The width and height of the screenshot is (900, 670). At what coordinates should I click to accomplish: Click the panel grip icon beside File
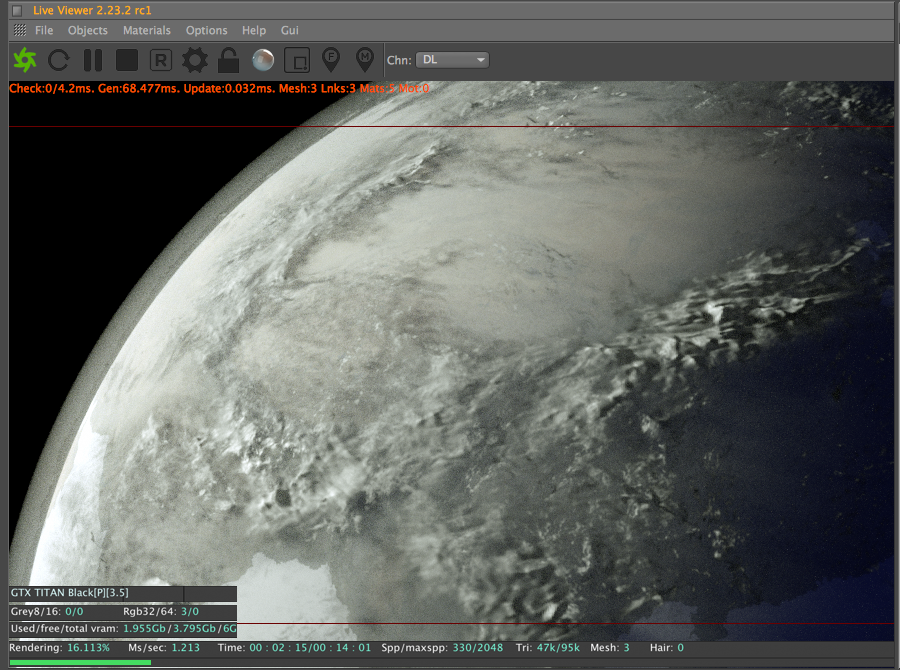tap(20, 30)
